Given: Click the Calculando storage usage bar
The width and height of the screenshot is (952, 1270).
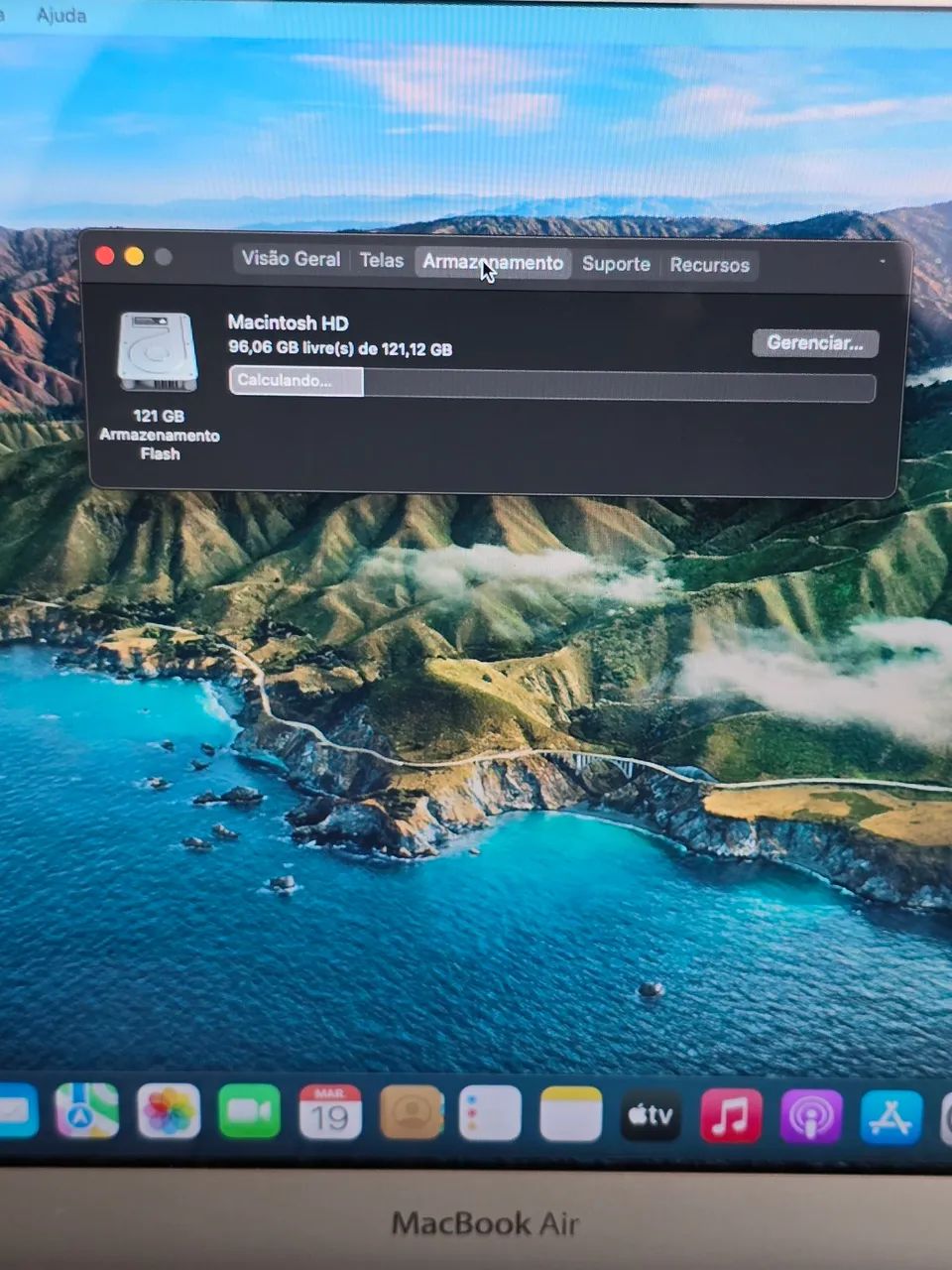Looking at the screenshot, I should [552, 383].
